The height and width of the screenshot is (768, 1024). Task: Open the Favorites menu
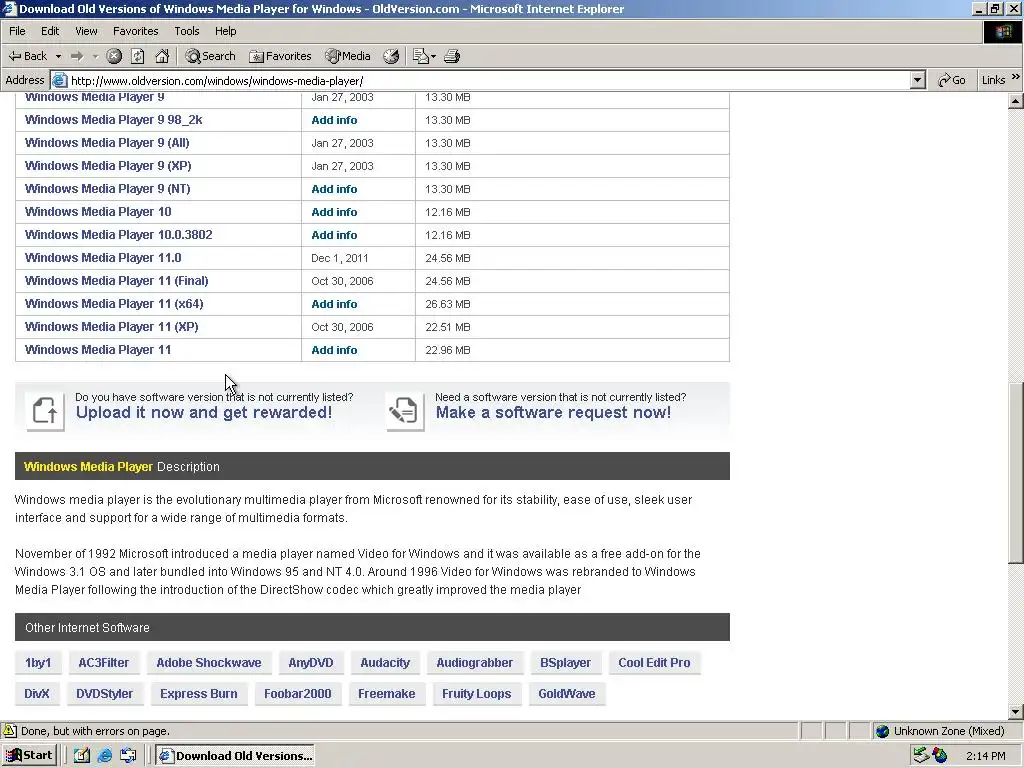click(135, 31)
